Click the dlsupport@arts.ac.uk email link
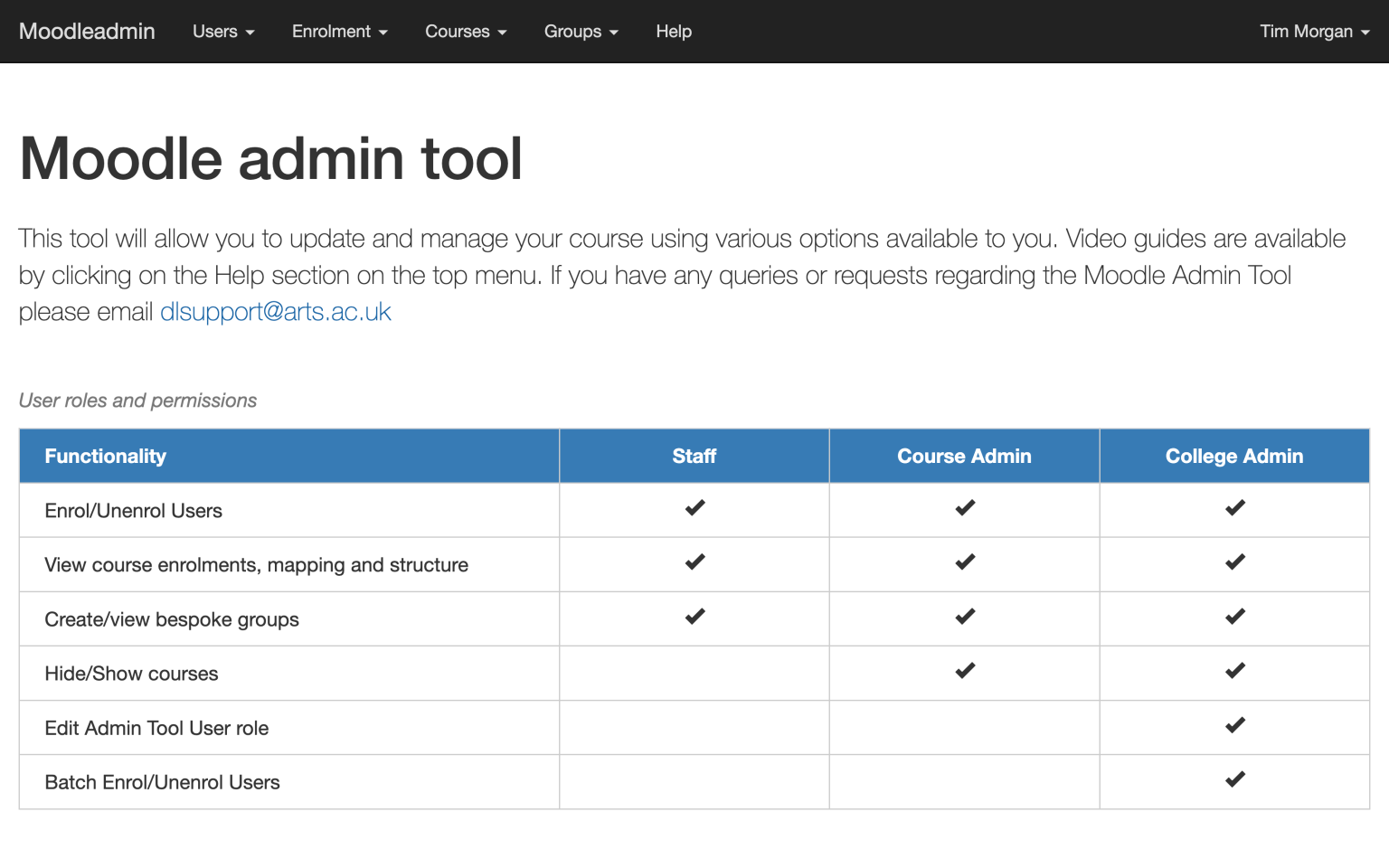1389x868 pixels. (x=275, y=311)
